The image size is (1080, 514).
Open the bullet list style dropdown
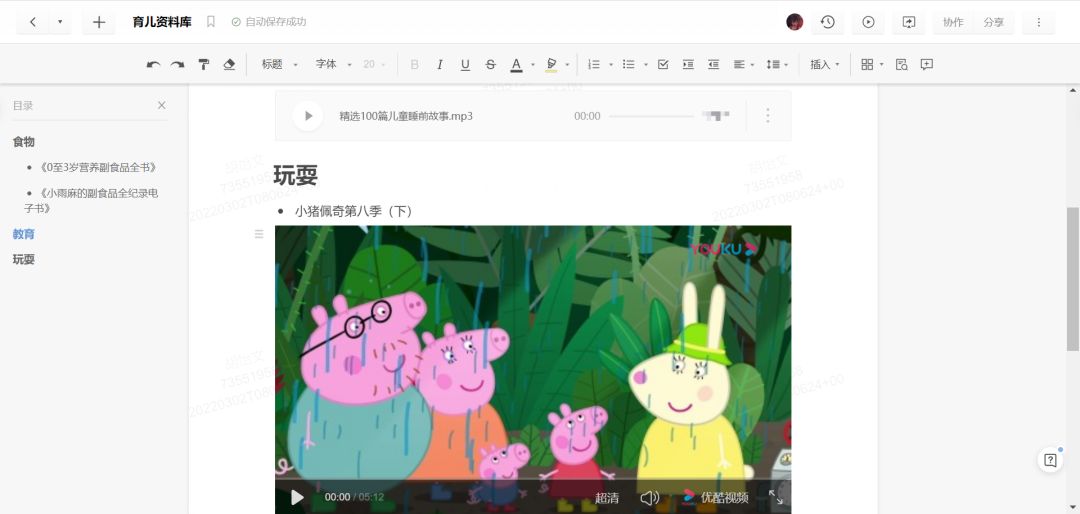coord(646,65)
